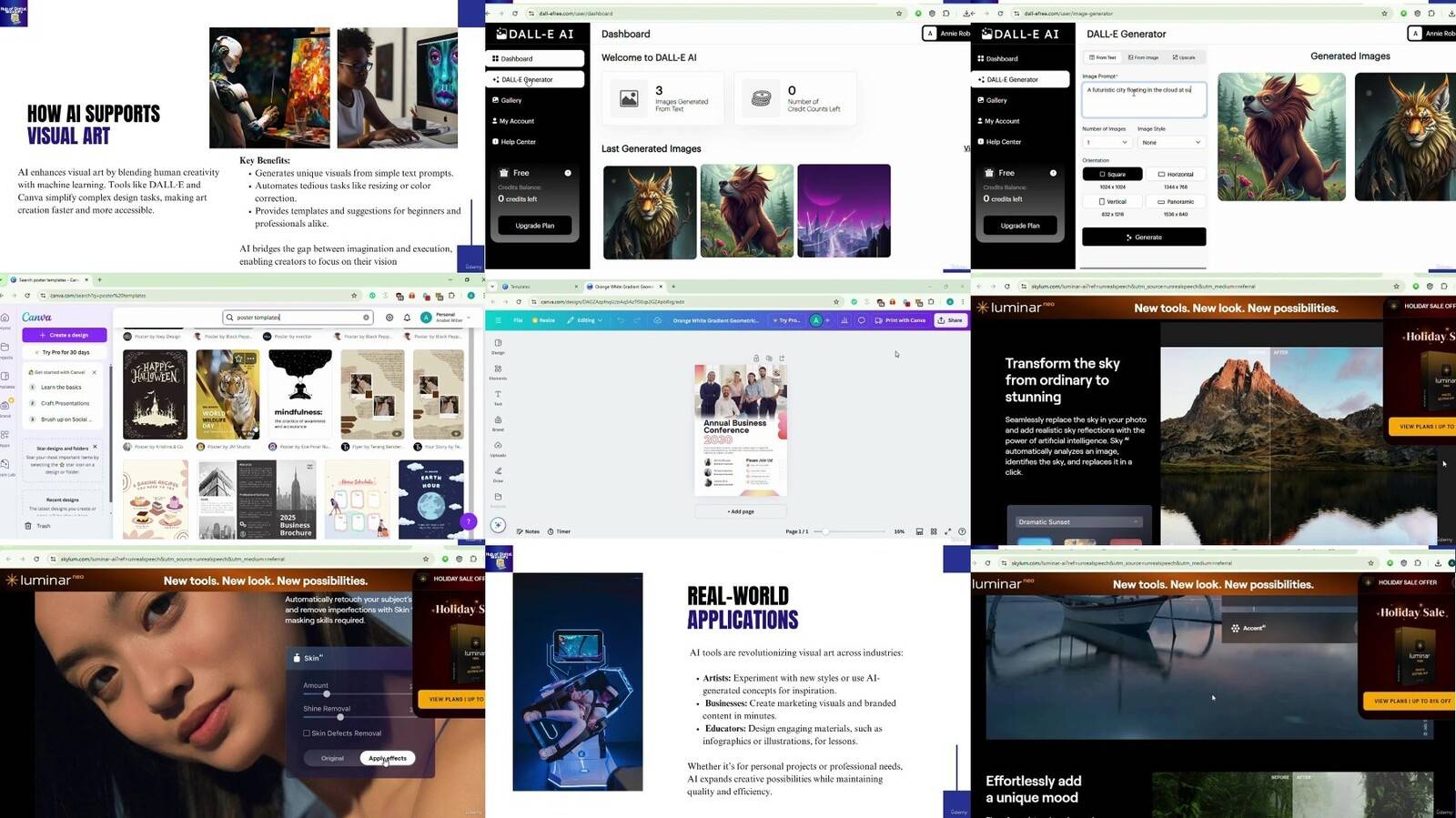
Task: Switch to the Upscale tab
Action: click(1184, 57)
